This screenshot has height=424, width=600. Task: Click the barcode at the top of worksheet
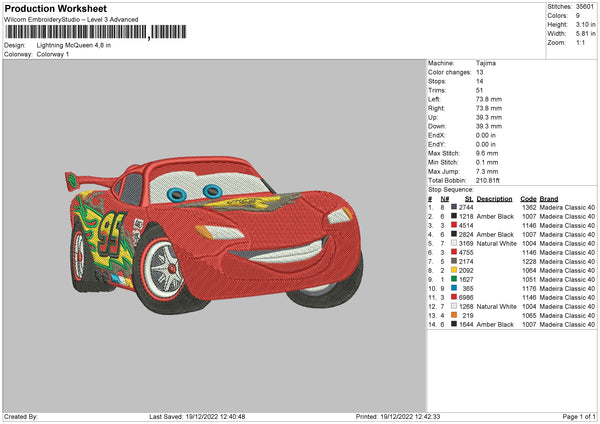(75, 34)
